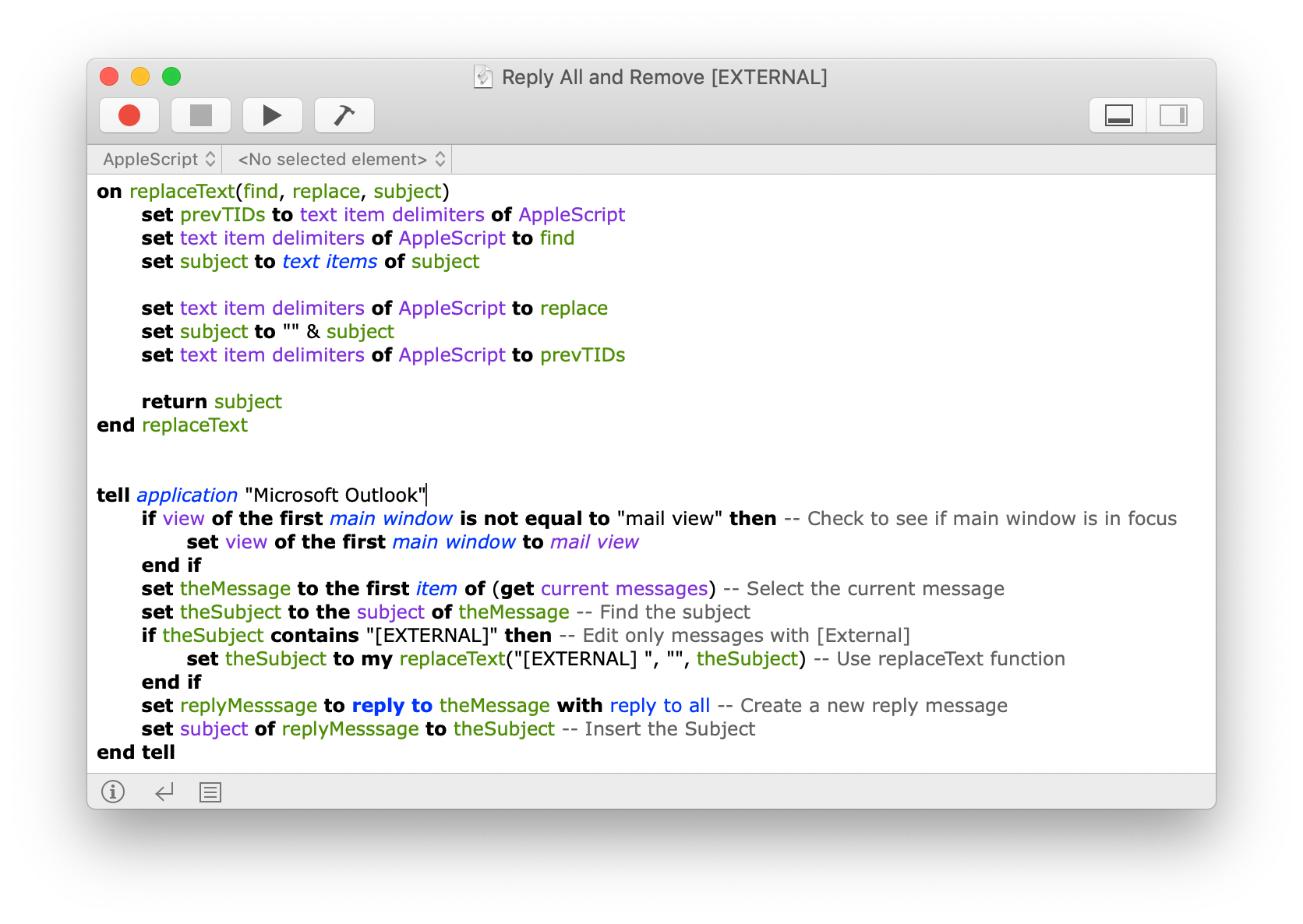The height and width of the screenshot is (924, 1303).
Task: Show the description info icon
Action: click(x=113, y=792)
